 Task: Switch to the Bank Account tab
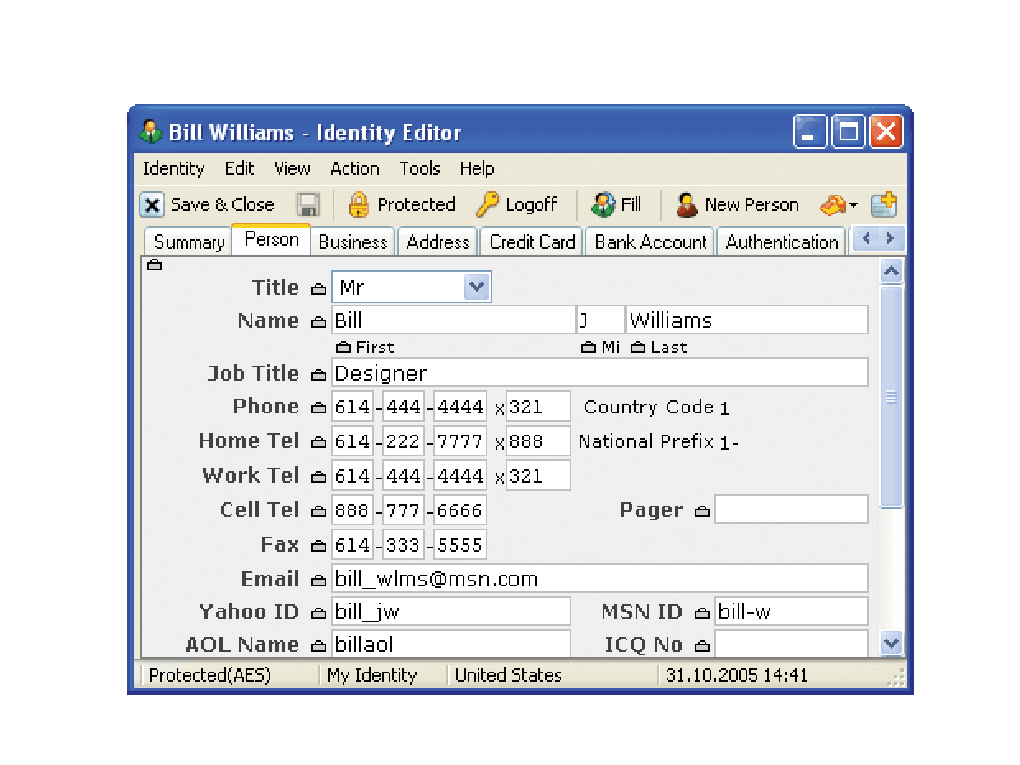coord(651,242)
